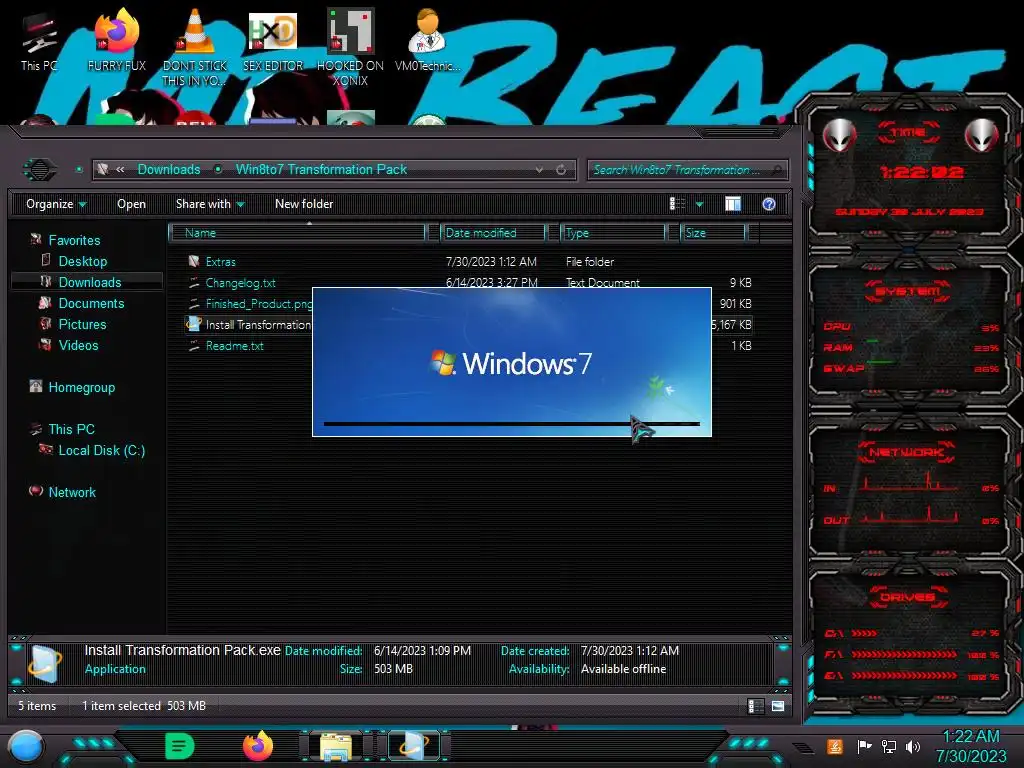
Task: Open the address bar history dropdown
Action: (x=539, y=170)
